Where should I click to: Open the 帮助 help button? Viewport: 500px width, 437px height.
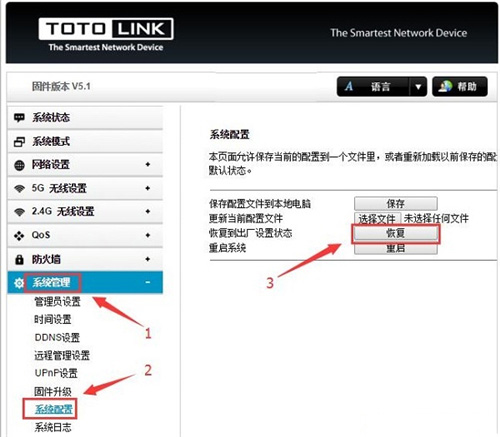[x=460, y=87]
